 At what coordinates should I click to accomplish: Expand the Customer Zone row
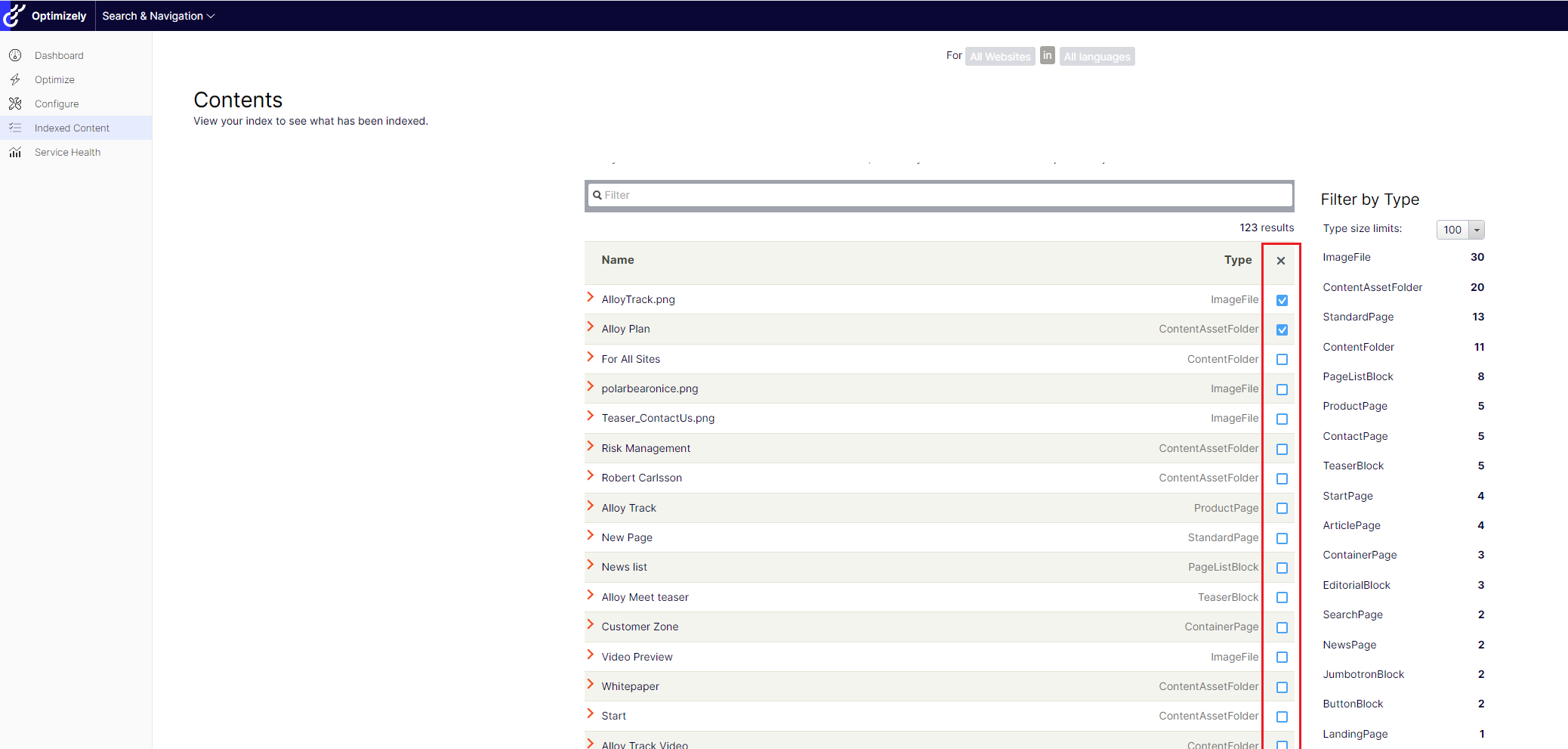click(x=591, y=625)
